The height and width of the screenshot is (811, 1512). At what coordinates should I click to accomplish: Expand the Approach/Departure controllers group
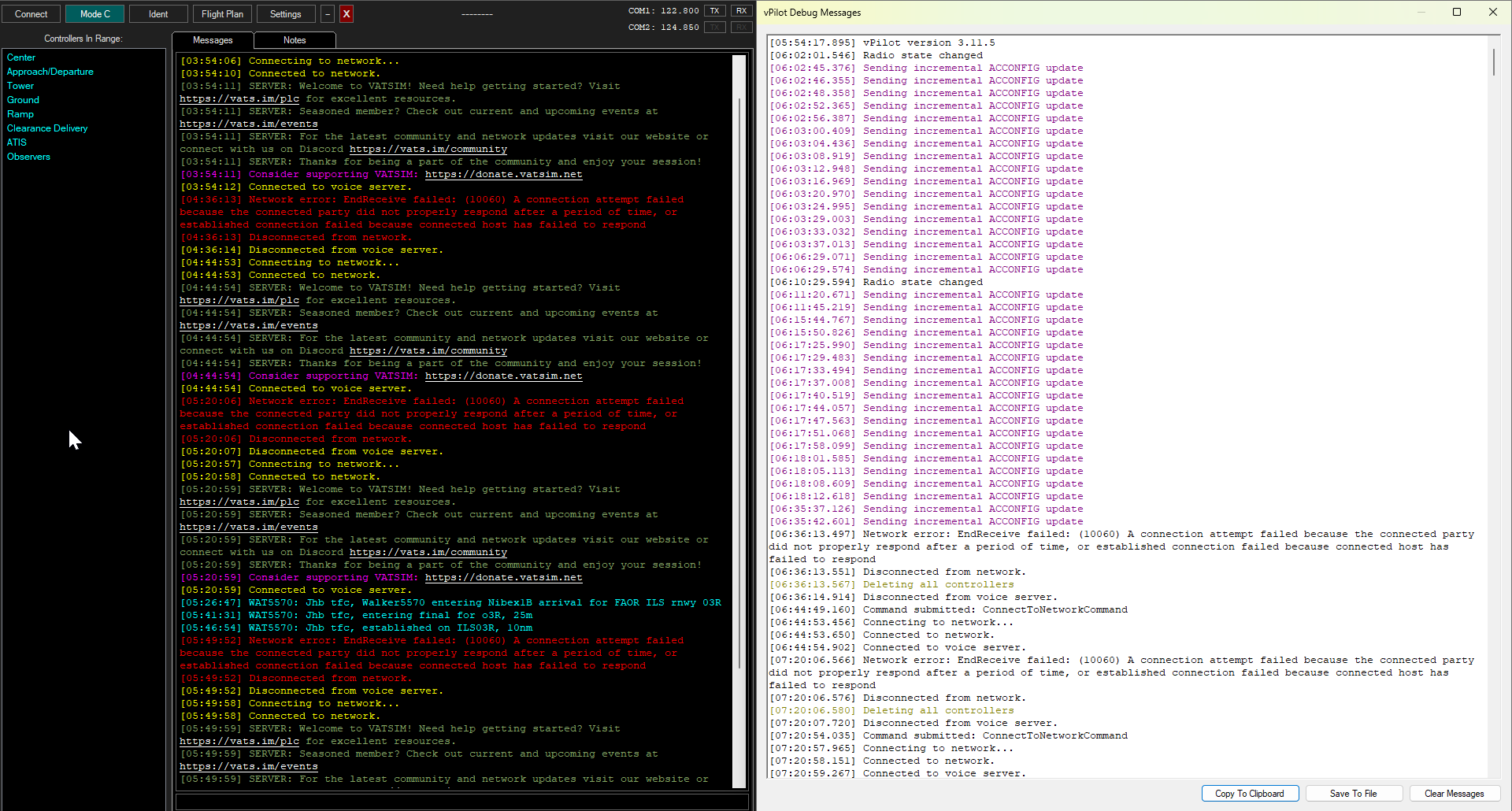pyautogui.click(x=50, y=72)
